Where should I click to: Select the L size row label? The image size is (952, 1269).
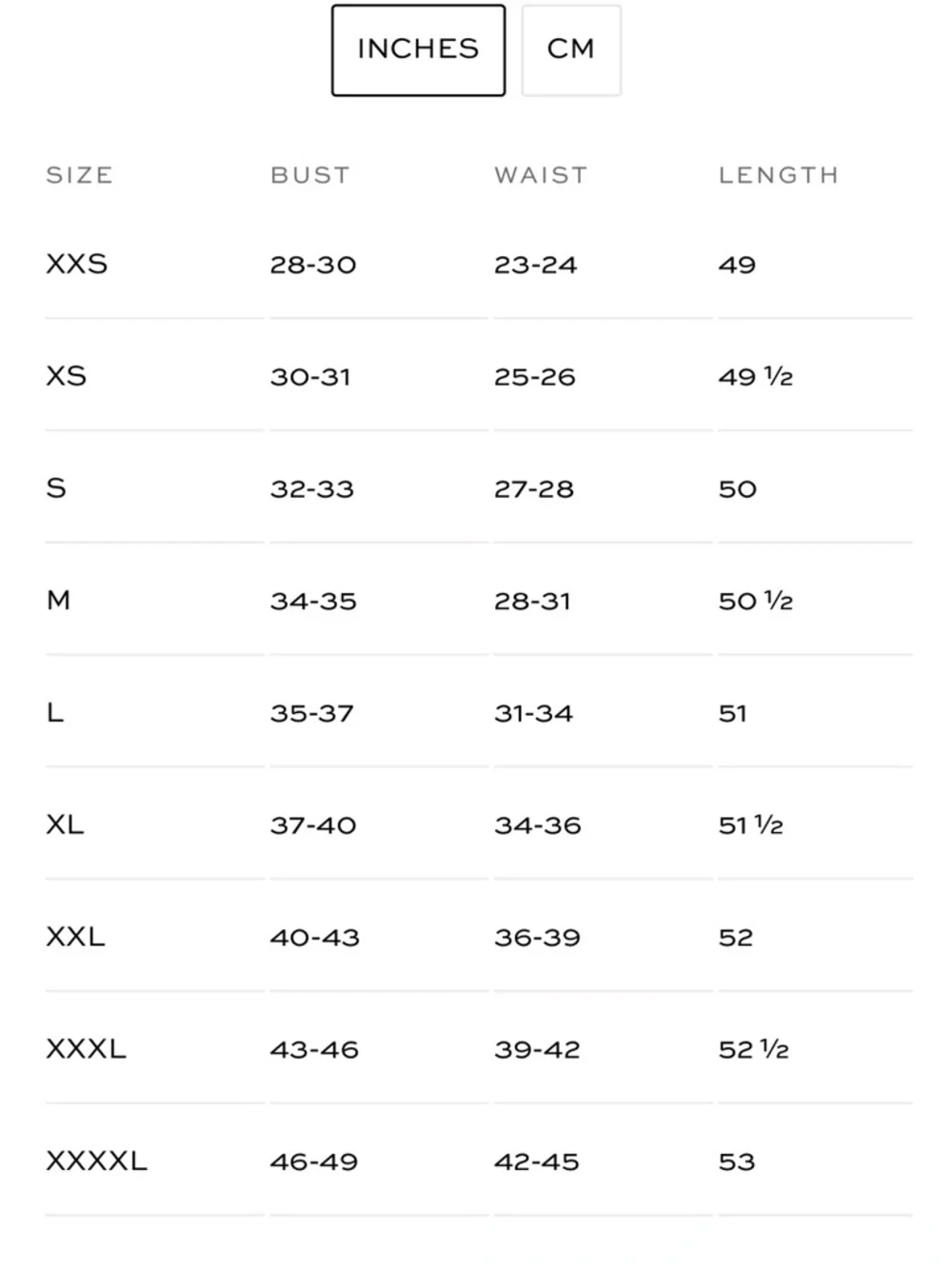click(x=55, y=713)
